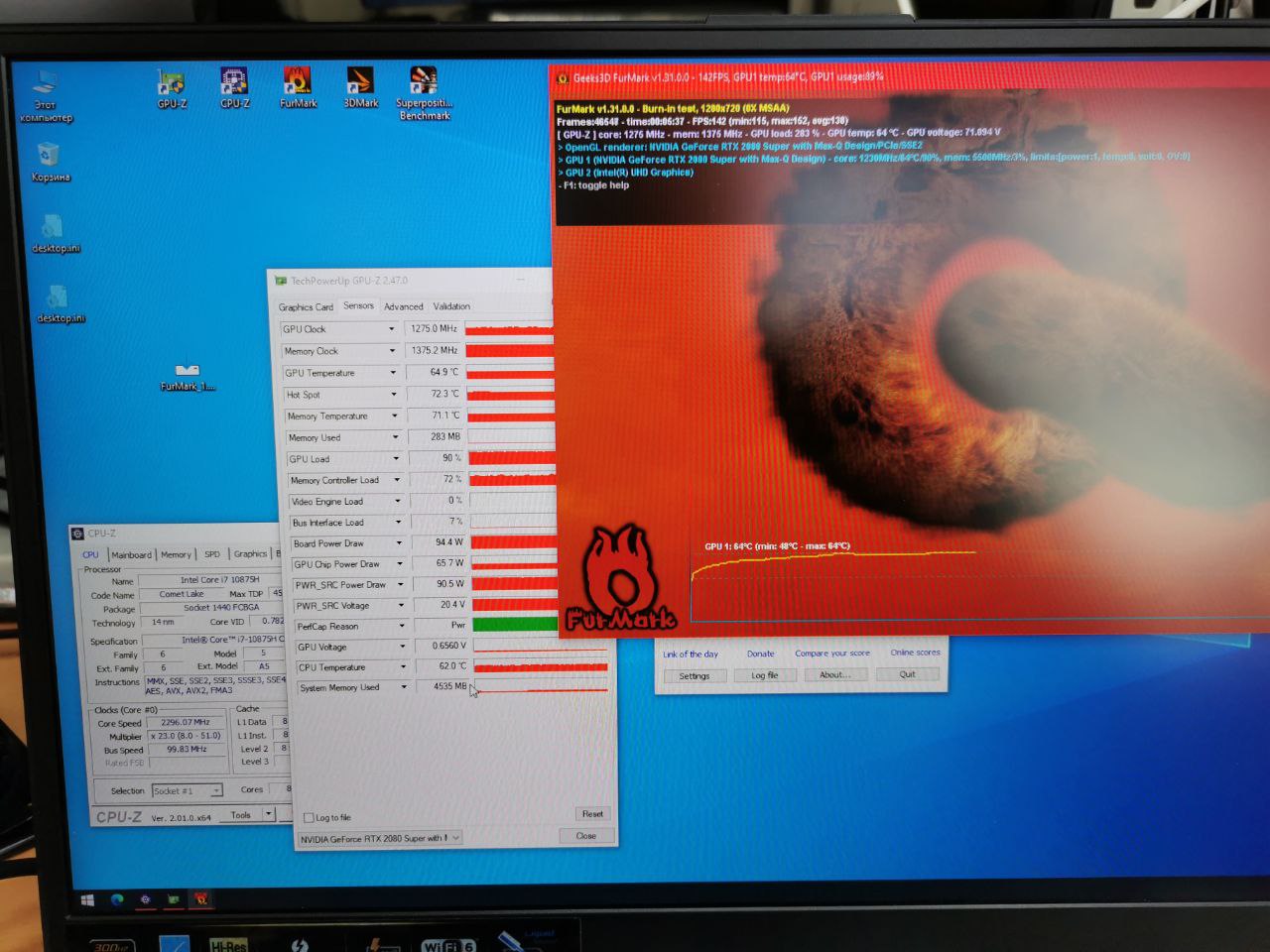This screenshot has height=952, width=1270.
Task: Open the GPU-Z desktop shortcut
Action: [172, 87]
